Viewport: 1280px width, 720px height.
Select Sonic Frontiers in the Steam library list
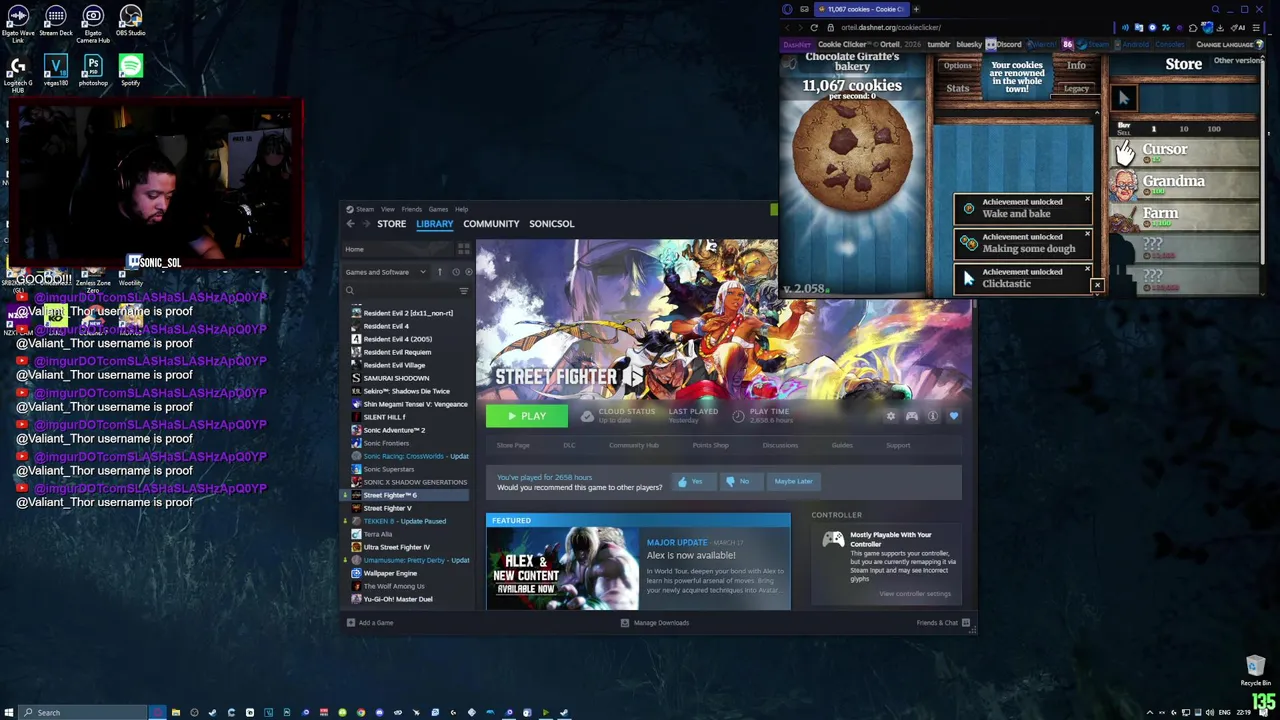pyautogui.click(x=386, y=443)
